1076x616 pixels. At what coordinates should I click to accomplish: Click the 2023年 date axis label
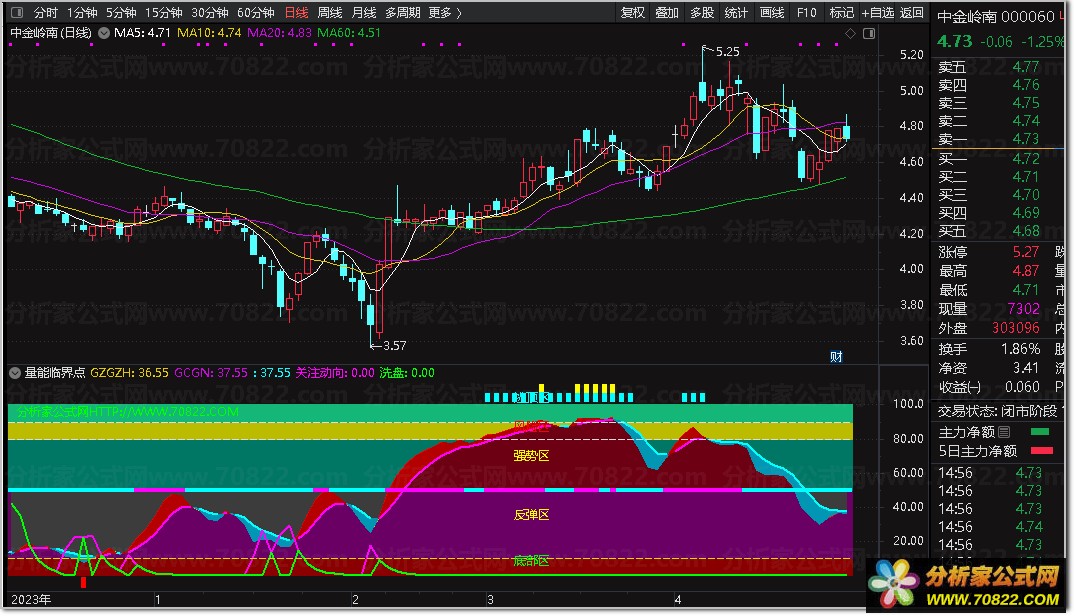pos(31,600)
